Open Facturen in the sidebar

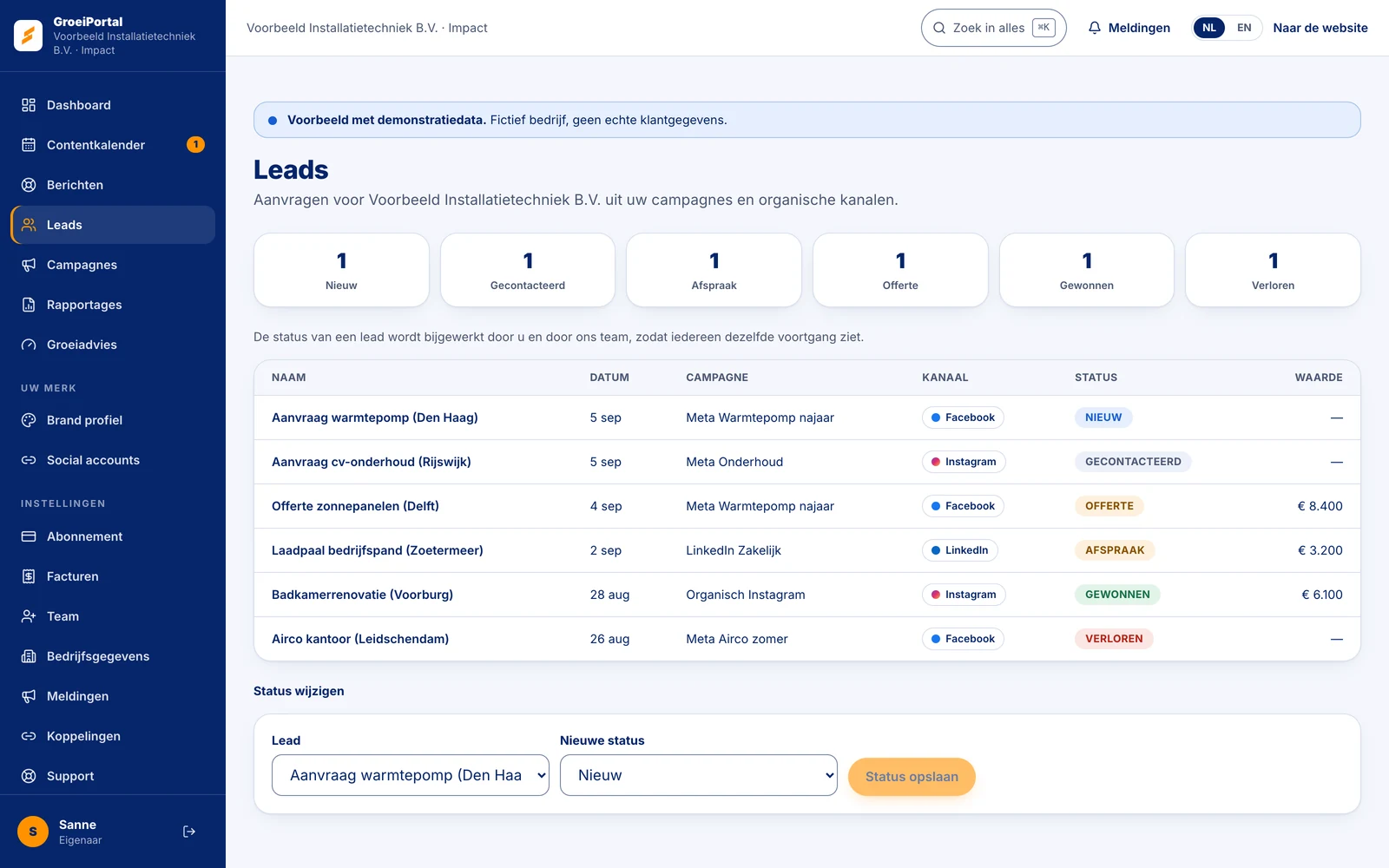tap(113, 576)
